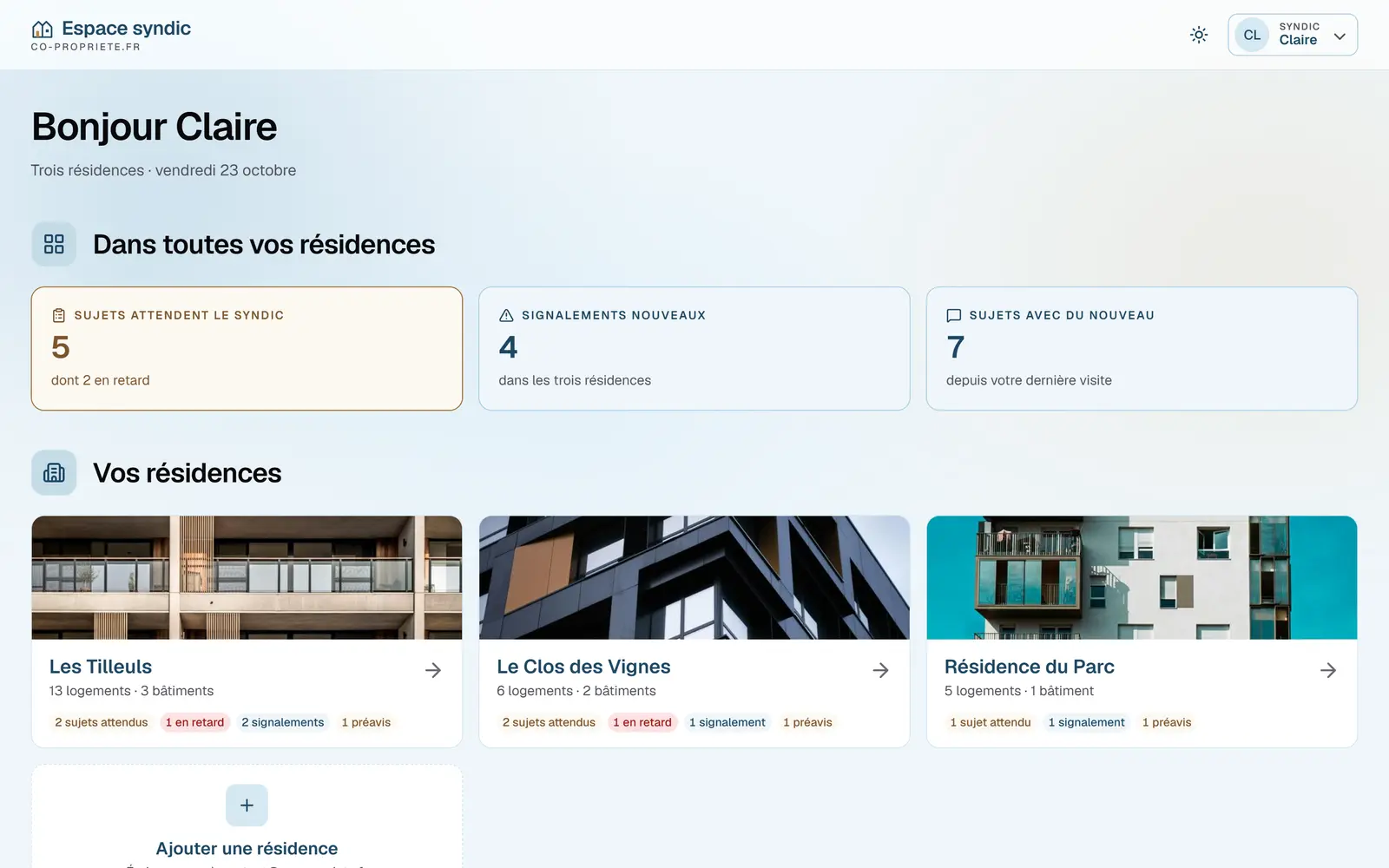Click the '1 signalement' tag in Résidence du Parc
The width and height of the screenshot is (1389, 868).
[1087, 722]
